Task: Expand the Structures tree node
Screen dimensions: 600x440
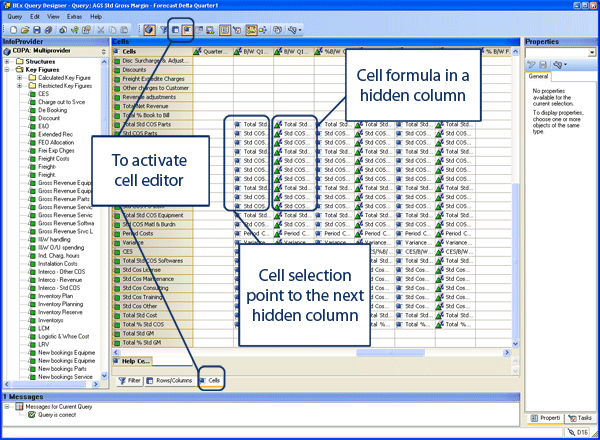Action: tap(8, 61)
